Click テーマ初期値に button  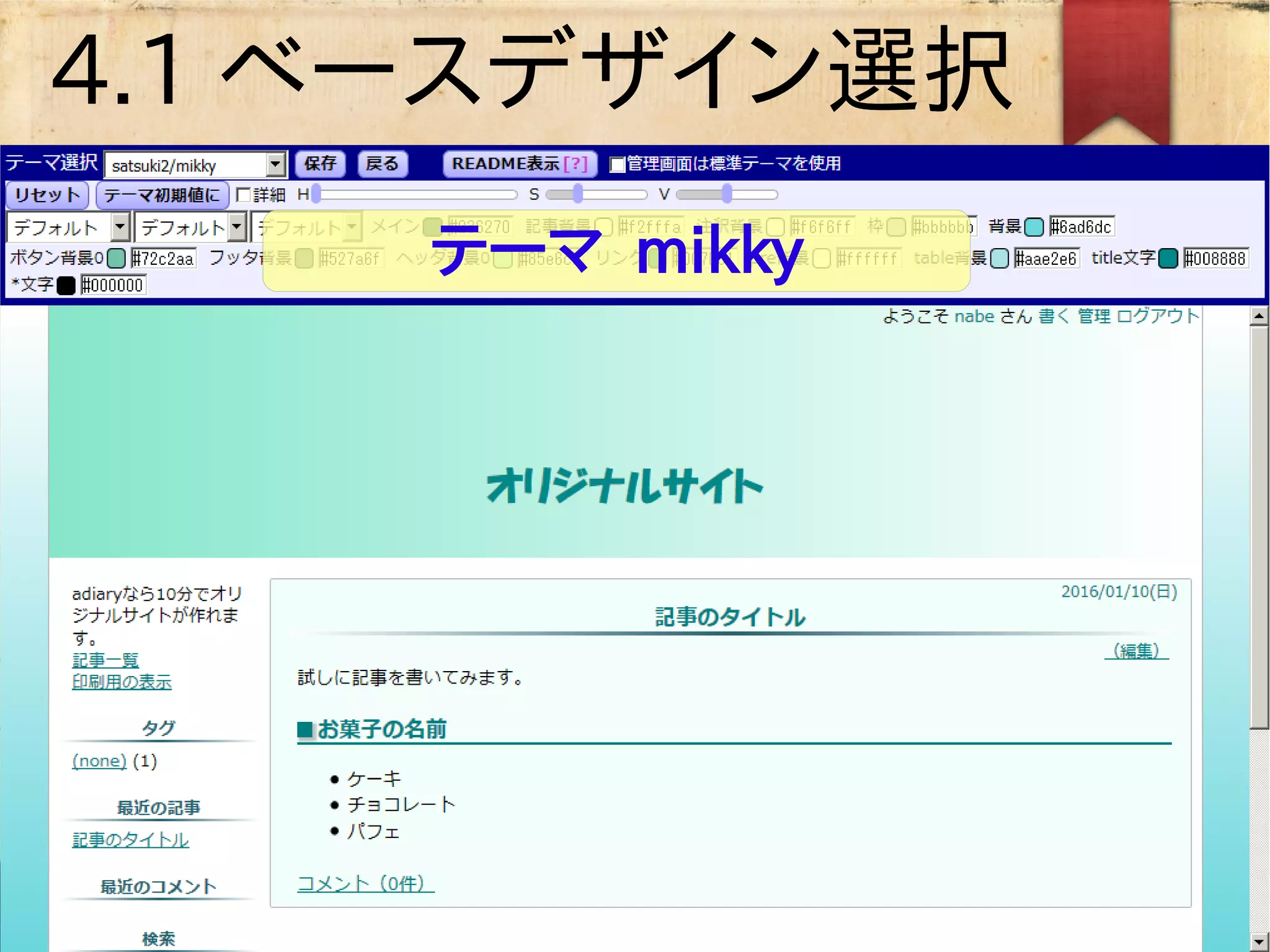pyautogui.click(x=162, y=195)
